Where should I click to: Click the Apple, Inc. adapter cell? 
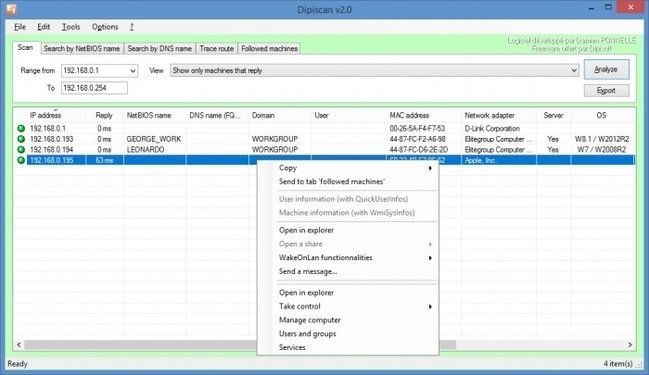480,160
